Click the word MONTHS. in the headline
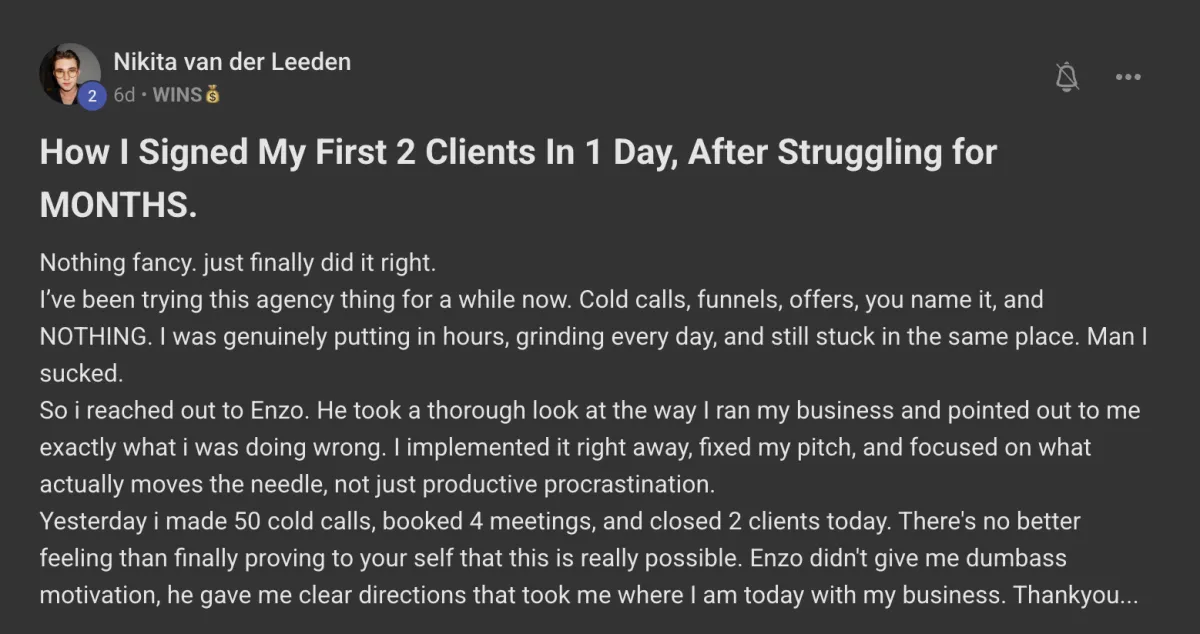The height and width of the screenshot is (634, 1200). 118,205
